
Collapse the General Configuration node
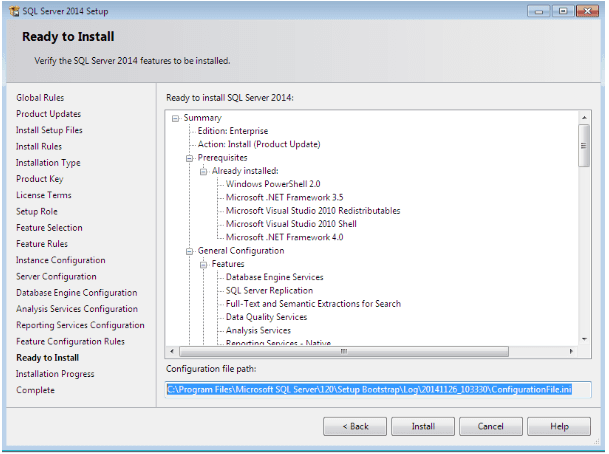click(x=187, y=251)
